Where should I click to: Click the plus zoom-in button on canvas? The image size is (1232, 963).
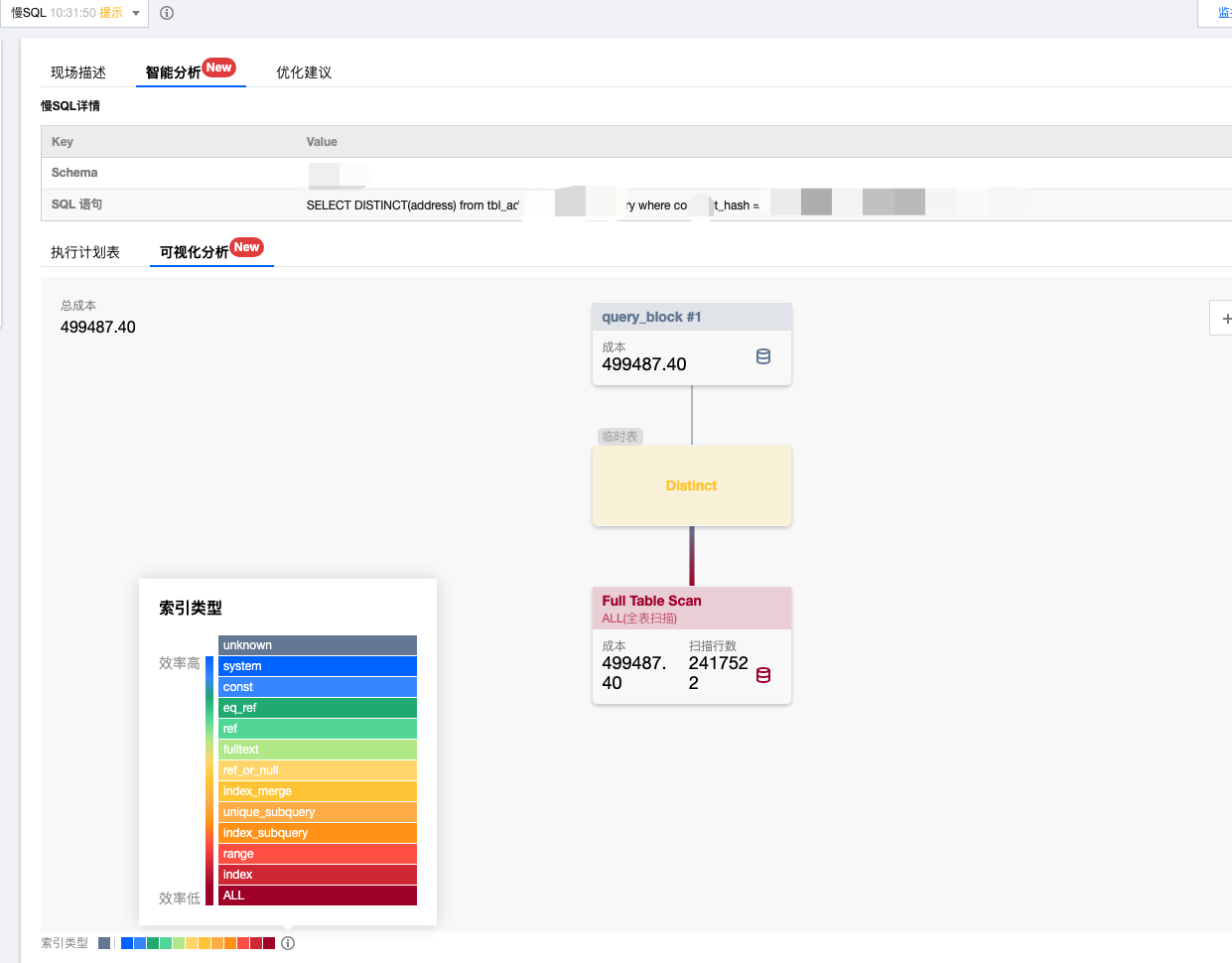pos(1226,319)
